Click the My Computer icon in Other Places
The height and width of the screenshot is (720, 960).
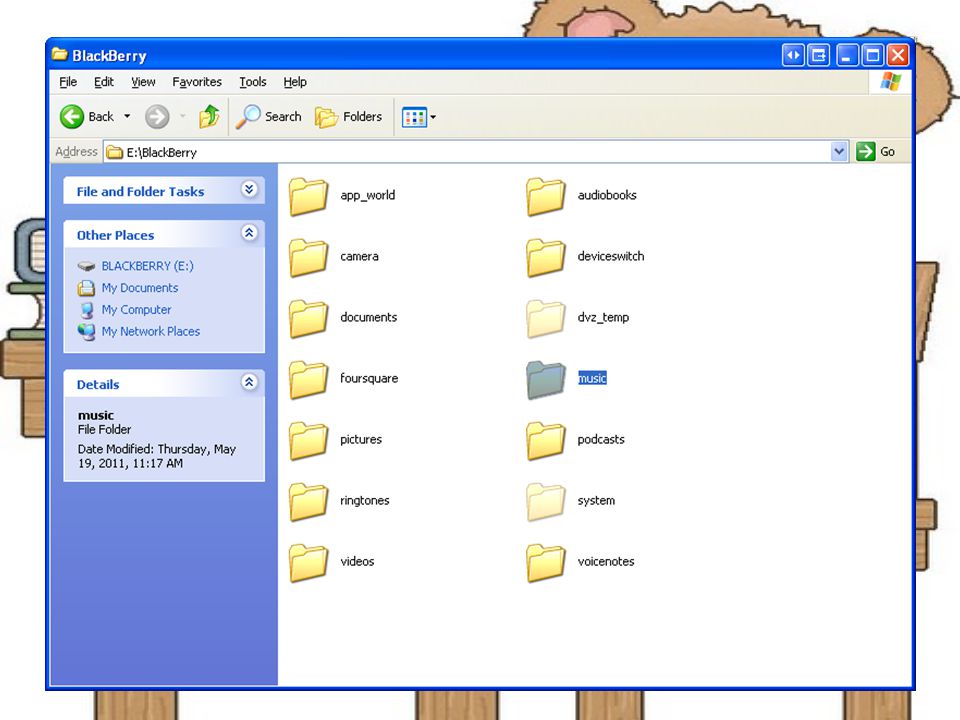click(x=87, y=310)
